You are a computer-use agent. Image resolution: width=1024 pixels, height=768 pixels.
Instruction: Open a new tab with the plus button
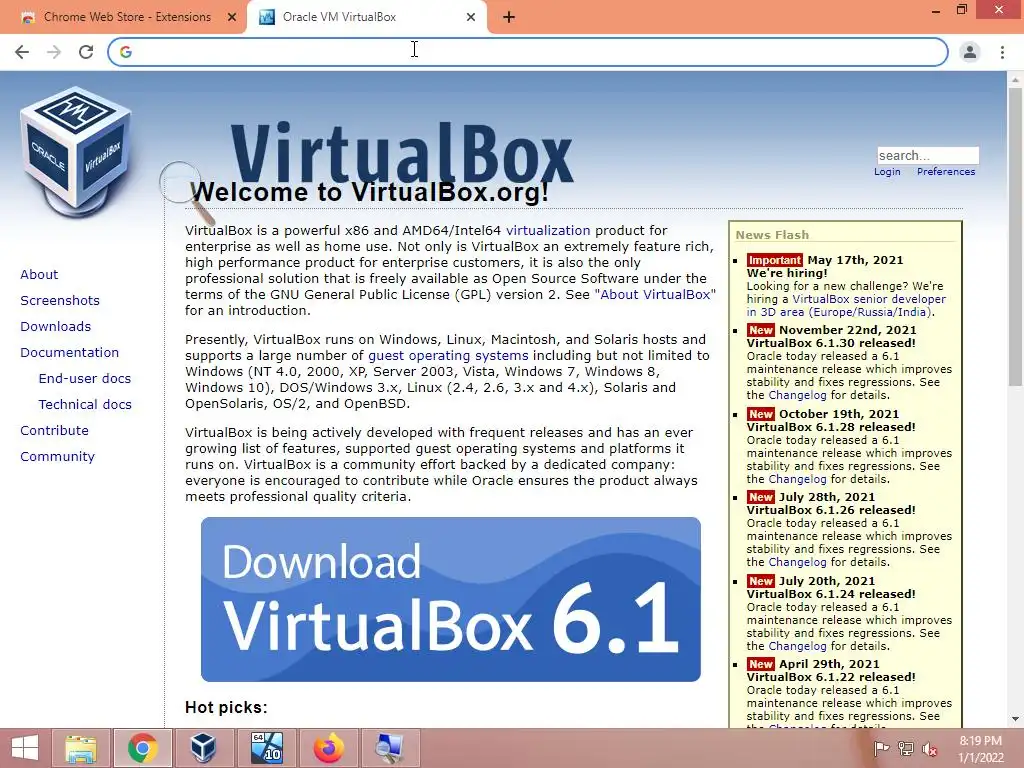point(509,18)
